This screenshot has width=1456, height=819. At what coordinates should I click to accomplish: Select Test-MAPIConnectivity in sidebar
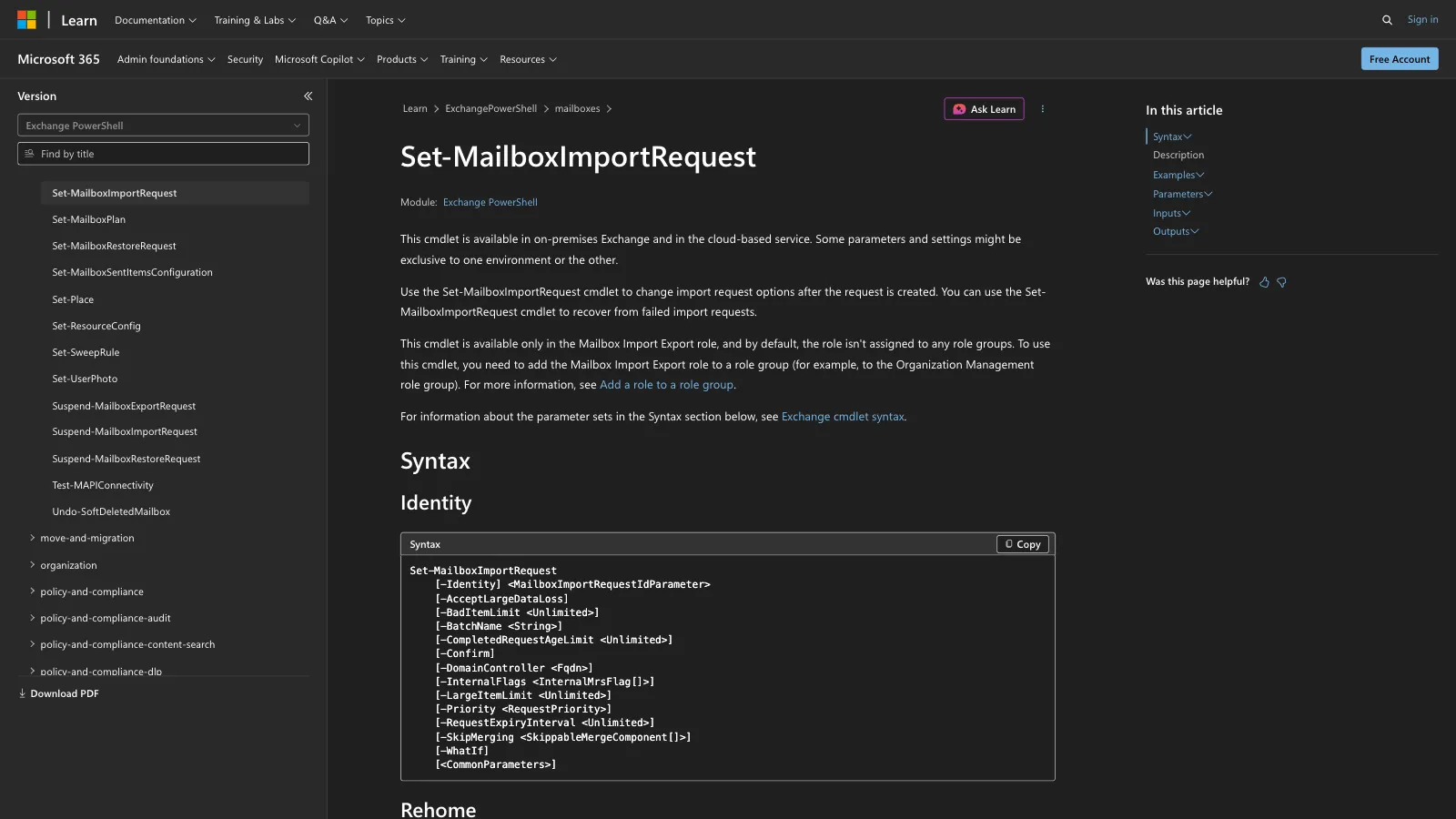tap(103, 485)
